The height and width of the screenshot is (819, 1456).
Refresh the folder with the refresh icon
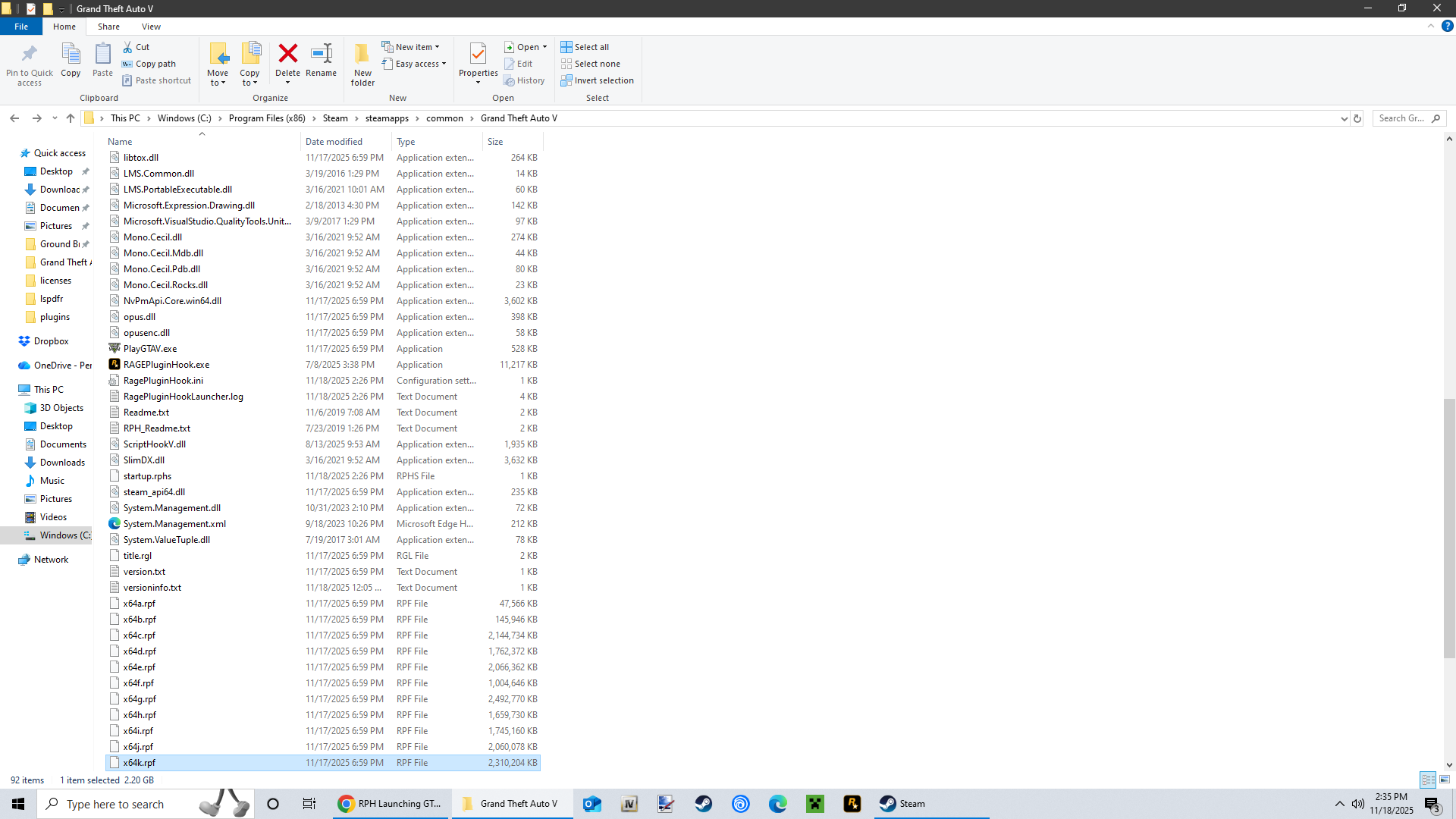coord(1357,118)
